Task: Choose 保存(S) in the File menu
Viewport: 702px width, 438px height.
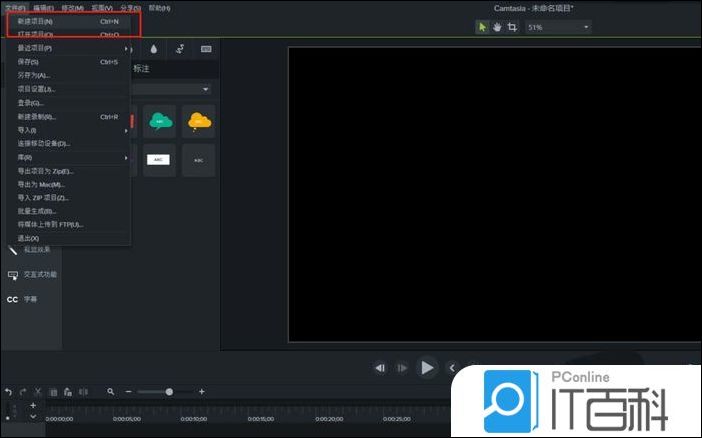Action: 68,62
